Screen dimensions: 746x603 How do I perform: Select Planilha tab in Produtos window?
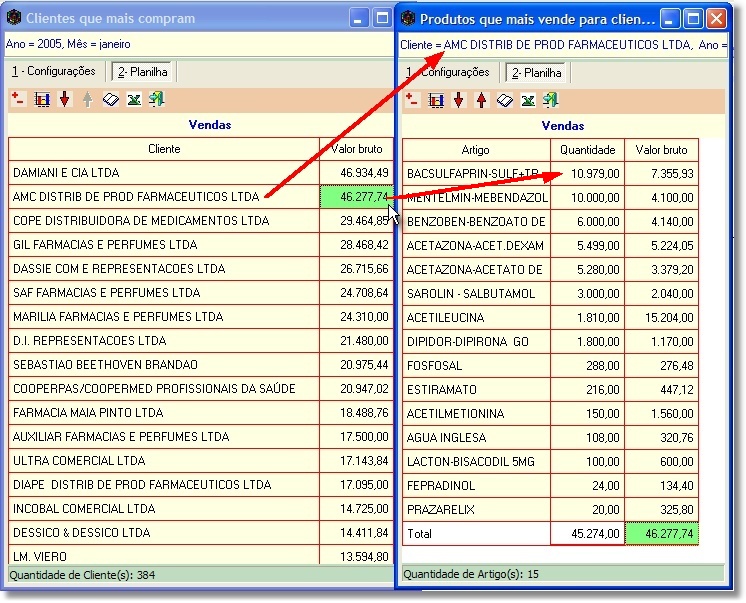click(x=537, y=73)
